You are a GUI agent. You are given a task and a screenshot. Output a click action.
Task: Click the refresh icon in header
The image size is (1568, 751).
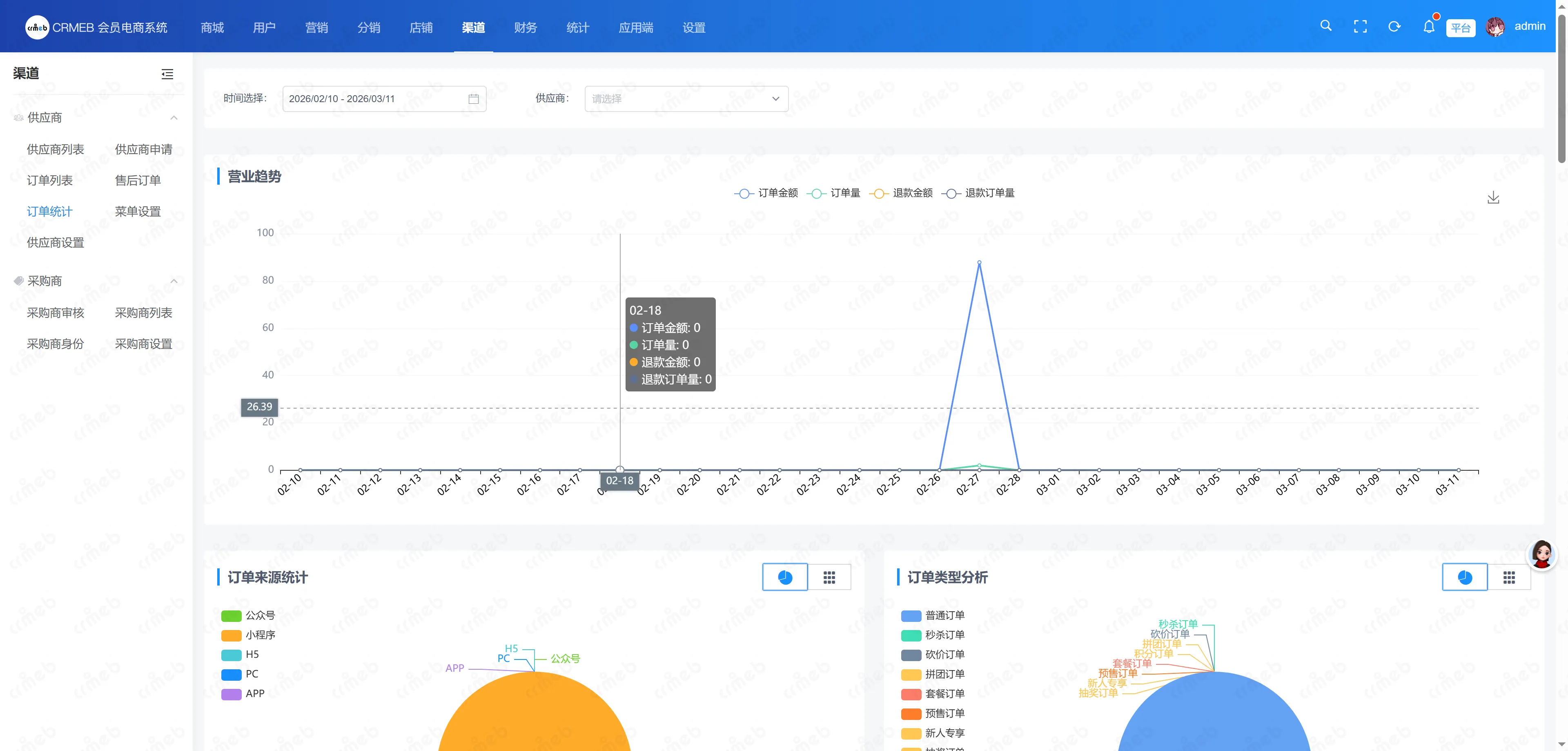click(1394, 27)
